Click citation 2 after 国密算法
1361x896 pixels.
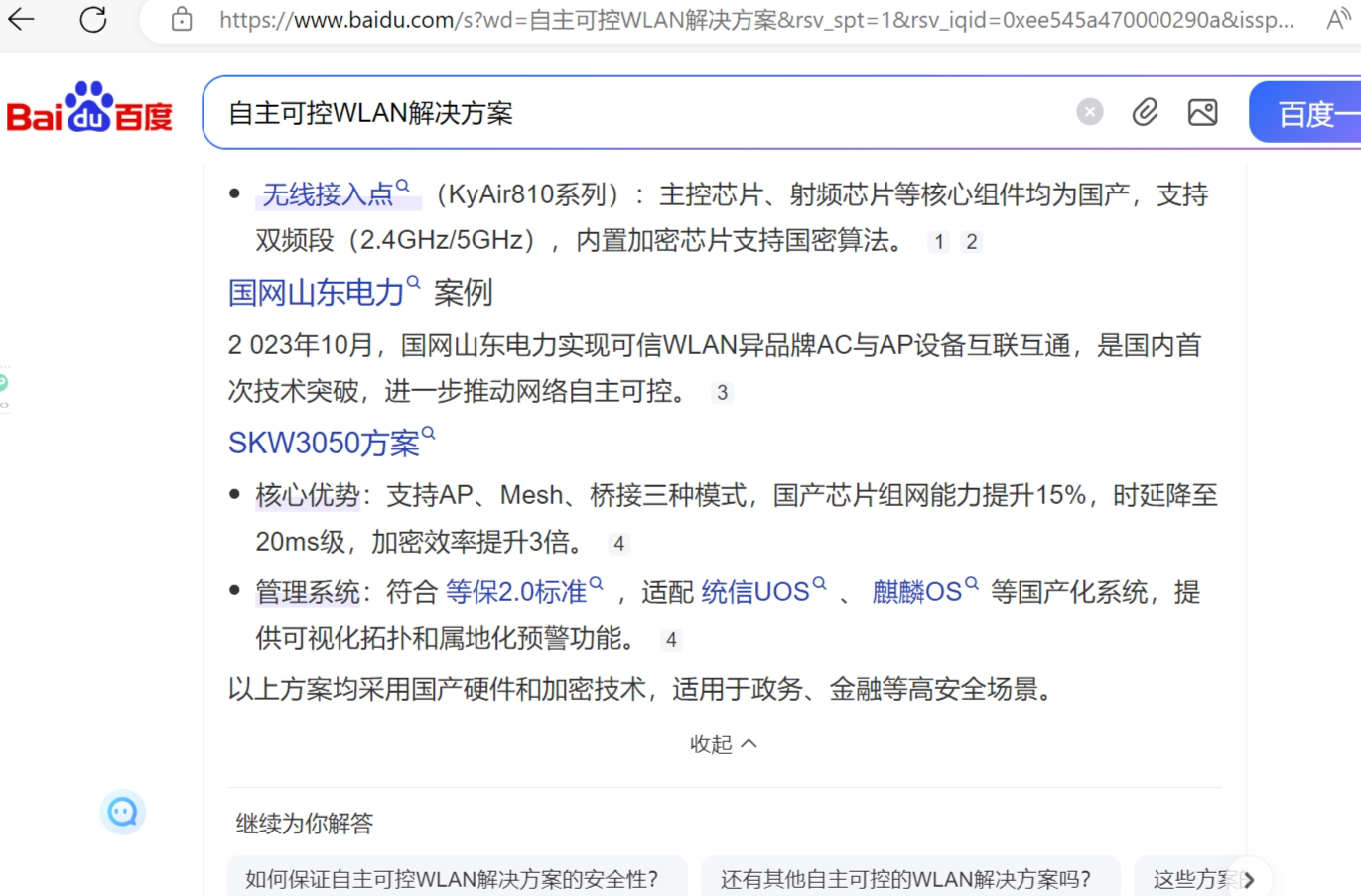click(x=972, y=241)
